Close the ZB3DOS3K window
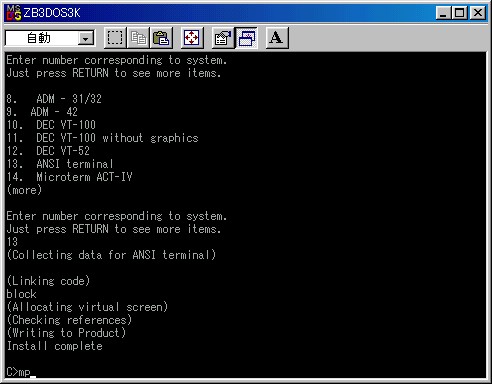The height and width of the screenshot is (384, 492). coord(478,13)
